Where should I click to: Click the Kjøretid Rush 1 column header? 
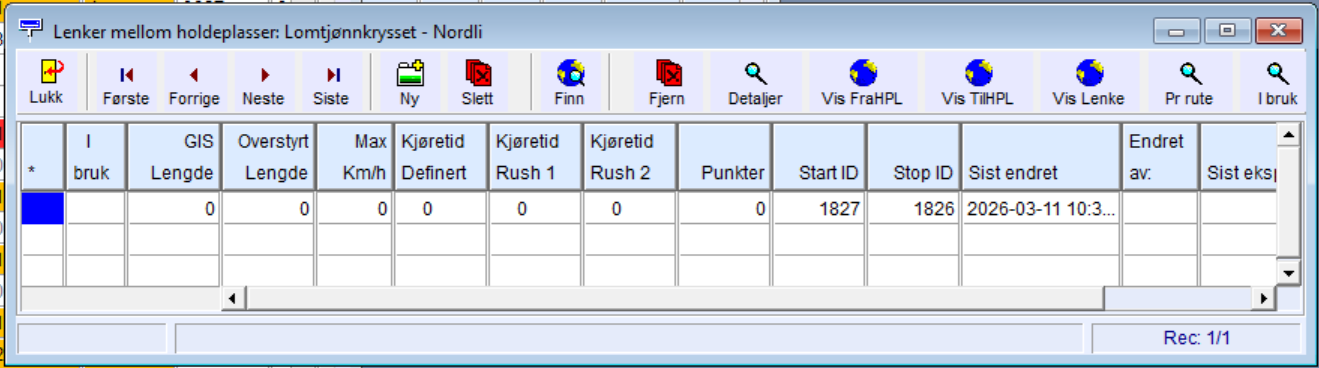pos(535,157)
